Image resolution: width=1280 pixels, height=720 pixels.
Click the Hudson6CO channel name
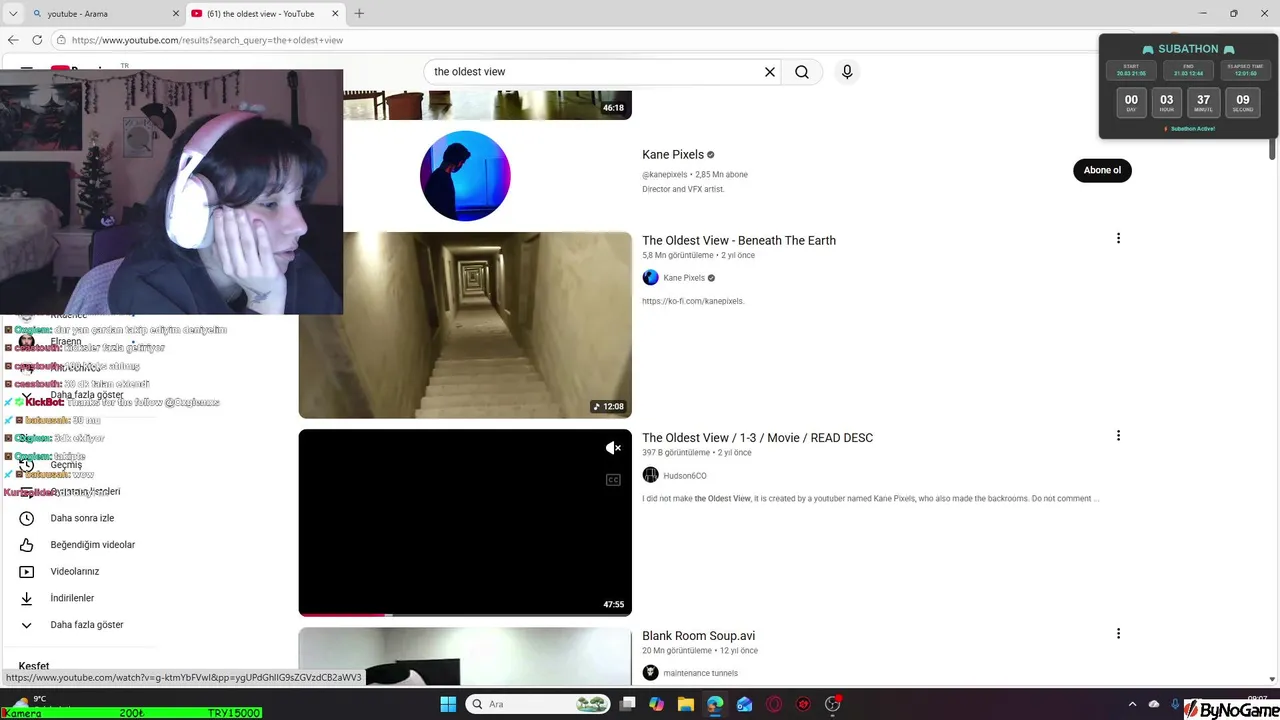pyautogui.click(x=685, y=476)
